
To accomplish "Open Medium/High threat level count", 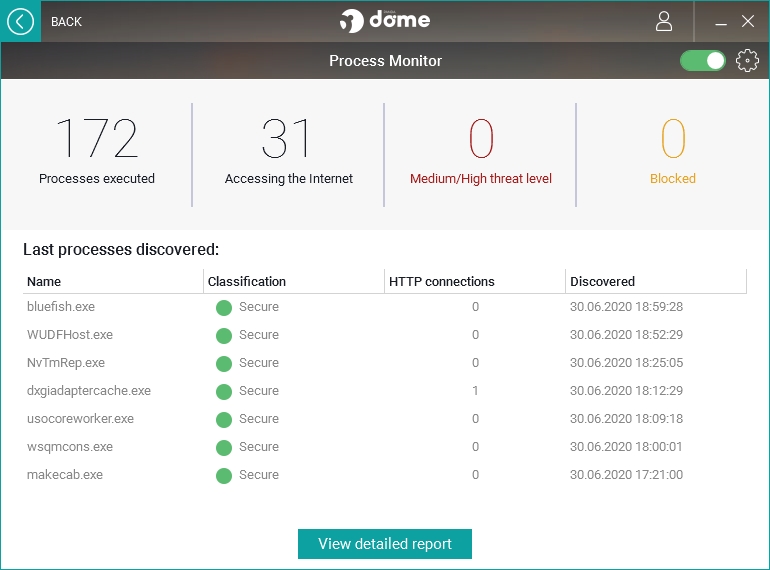I will [481, 140].
